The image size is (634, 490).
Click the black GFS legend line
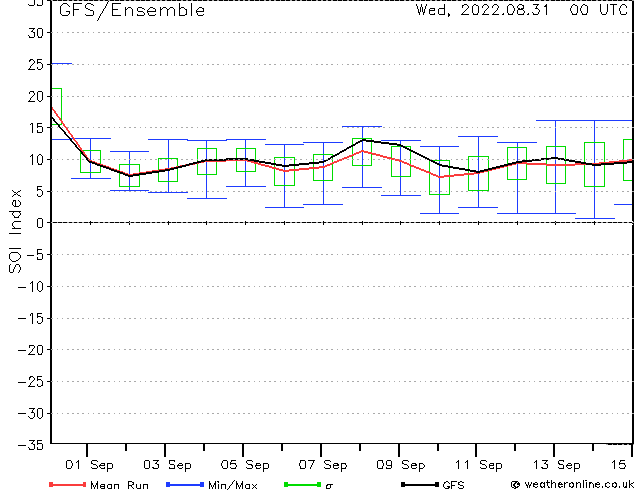click(x=420, y=484)
